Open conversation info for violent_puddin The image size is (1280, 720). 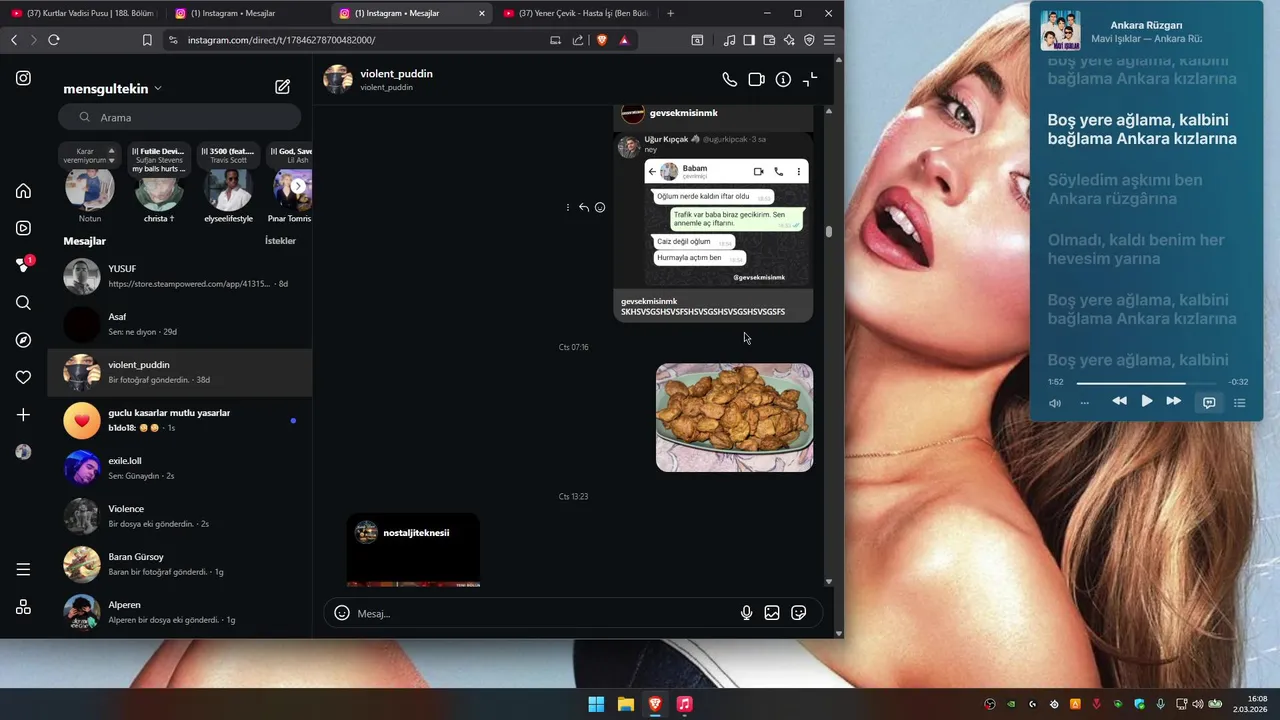coord(783,79)
